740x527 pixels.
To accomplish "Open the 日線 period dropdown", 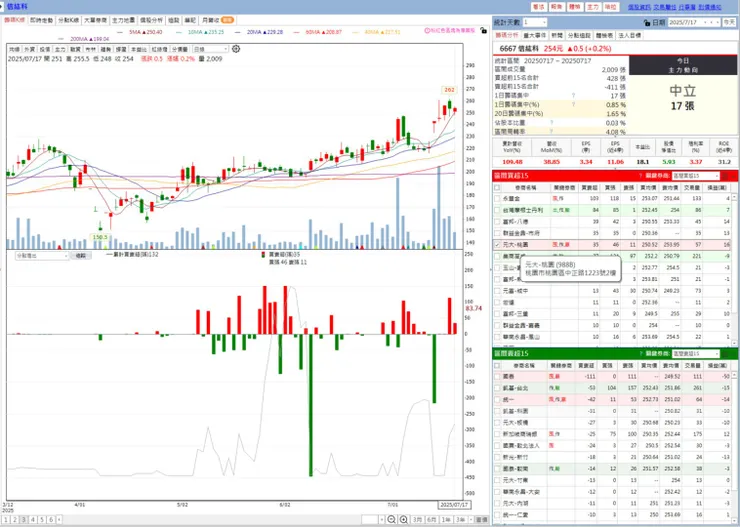I will [x=210, y=49].
